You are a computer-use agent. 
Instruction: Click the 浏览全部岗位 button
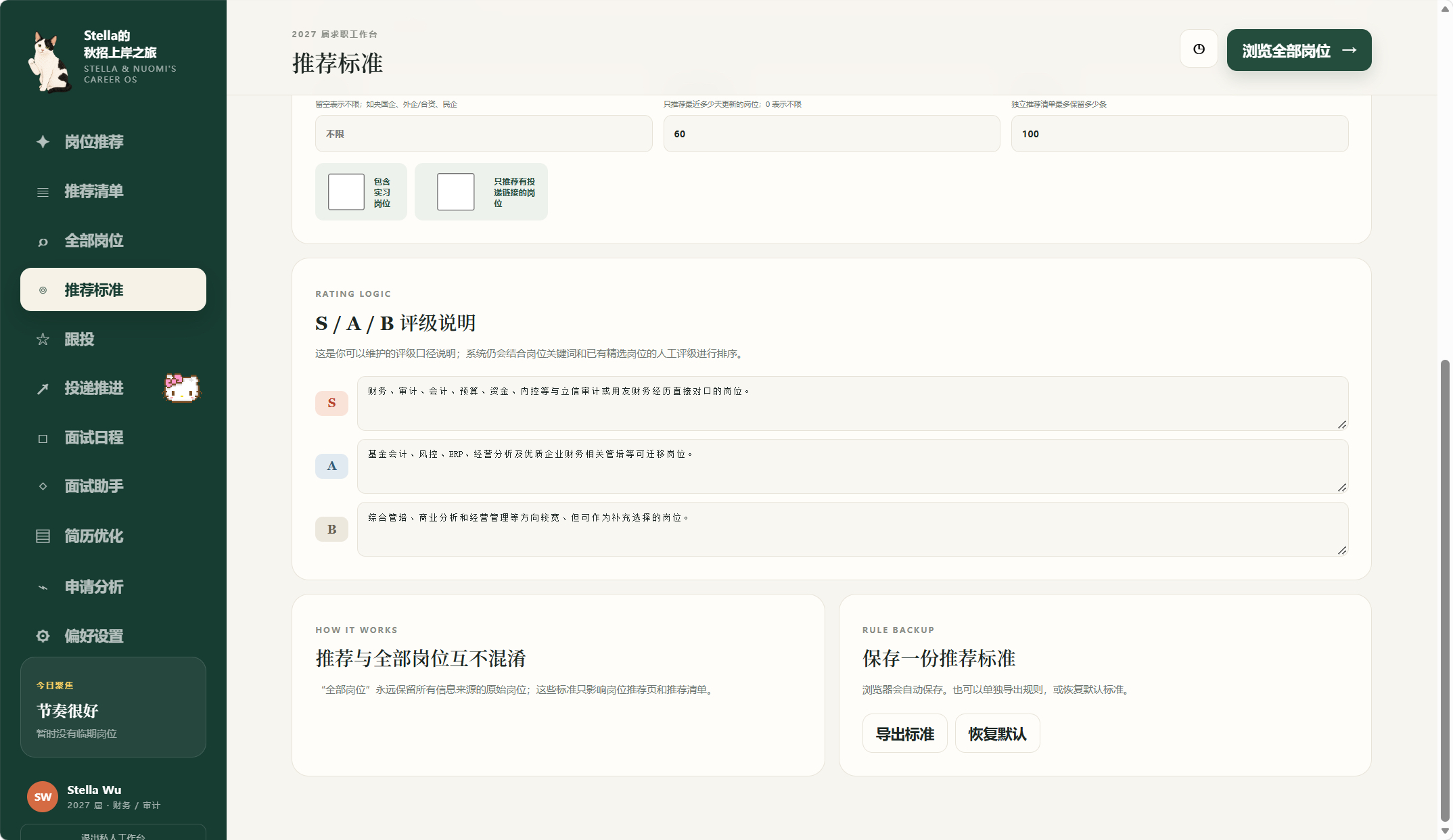coord(1299,50)
